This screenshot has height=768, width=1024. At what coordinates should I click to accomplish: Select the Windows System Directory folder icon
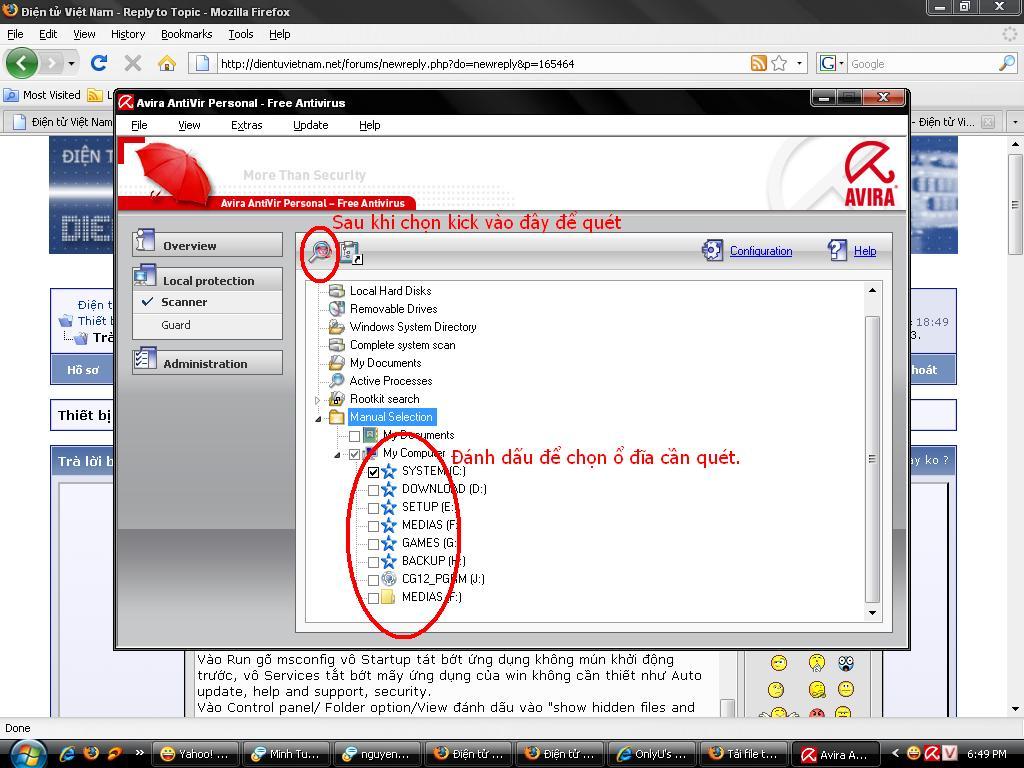point(337,327)
